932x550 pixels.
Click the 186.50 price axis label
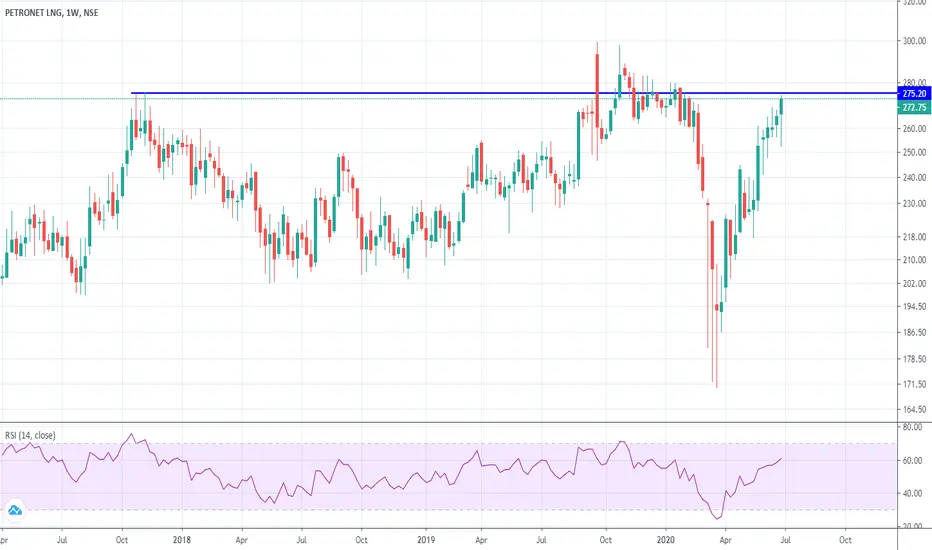pyautogui.click(x=914, y=332)
